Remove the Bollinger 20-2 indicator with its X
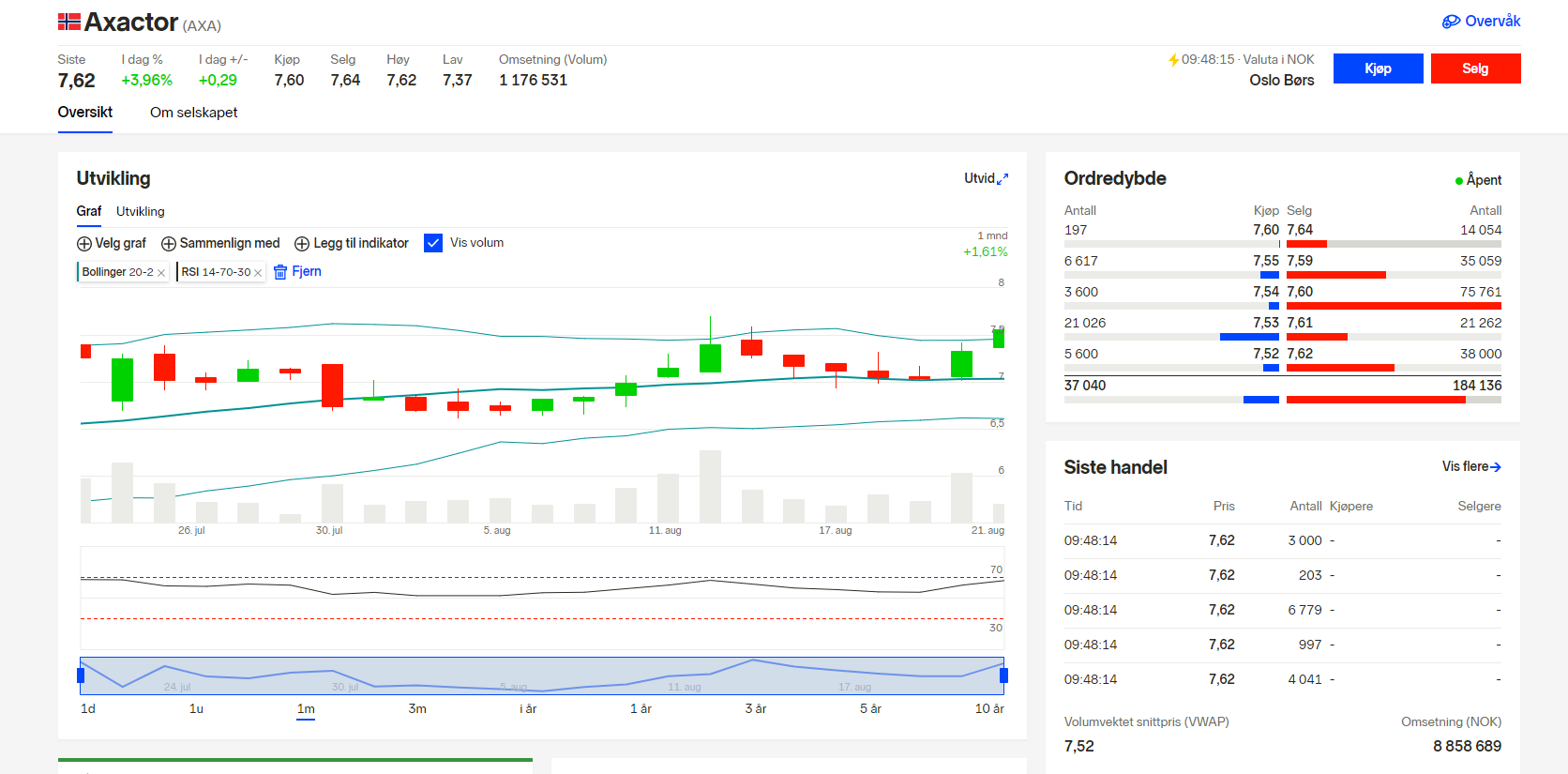 161,273
